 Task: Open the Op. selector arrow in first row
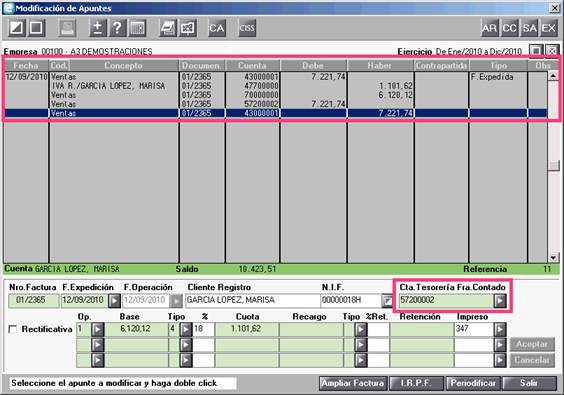tap(98, 329)
